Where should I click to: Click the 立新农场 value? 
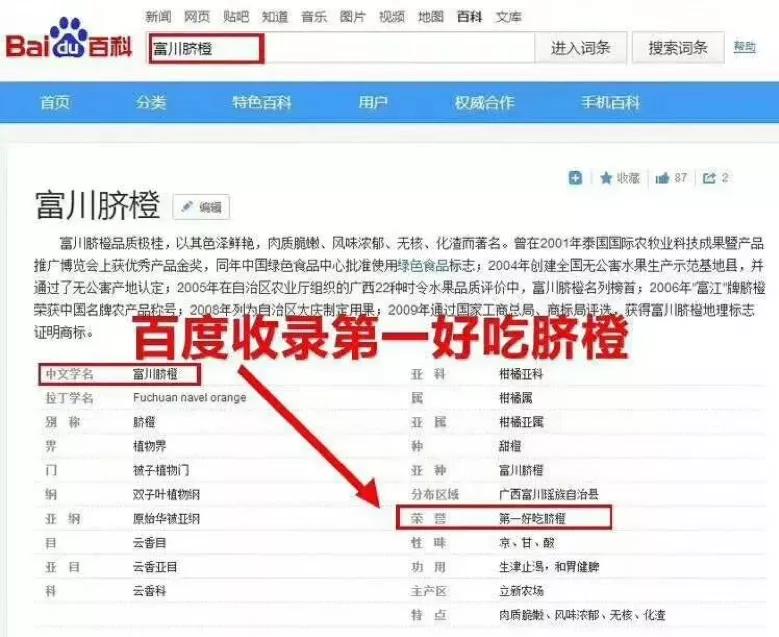tap(521, 591)
